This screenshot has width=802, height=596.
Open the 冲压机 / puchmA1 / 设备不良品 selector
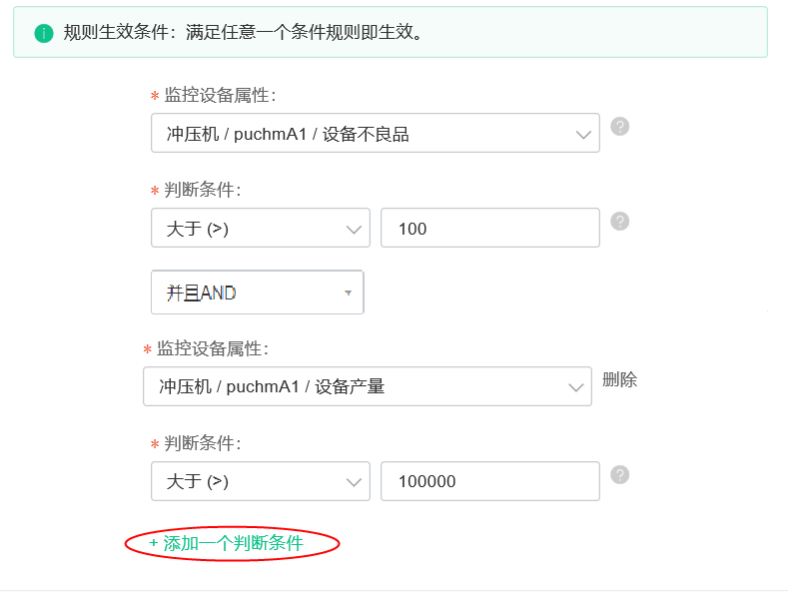[x=375, y=133]
